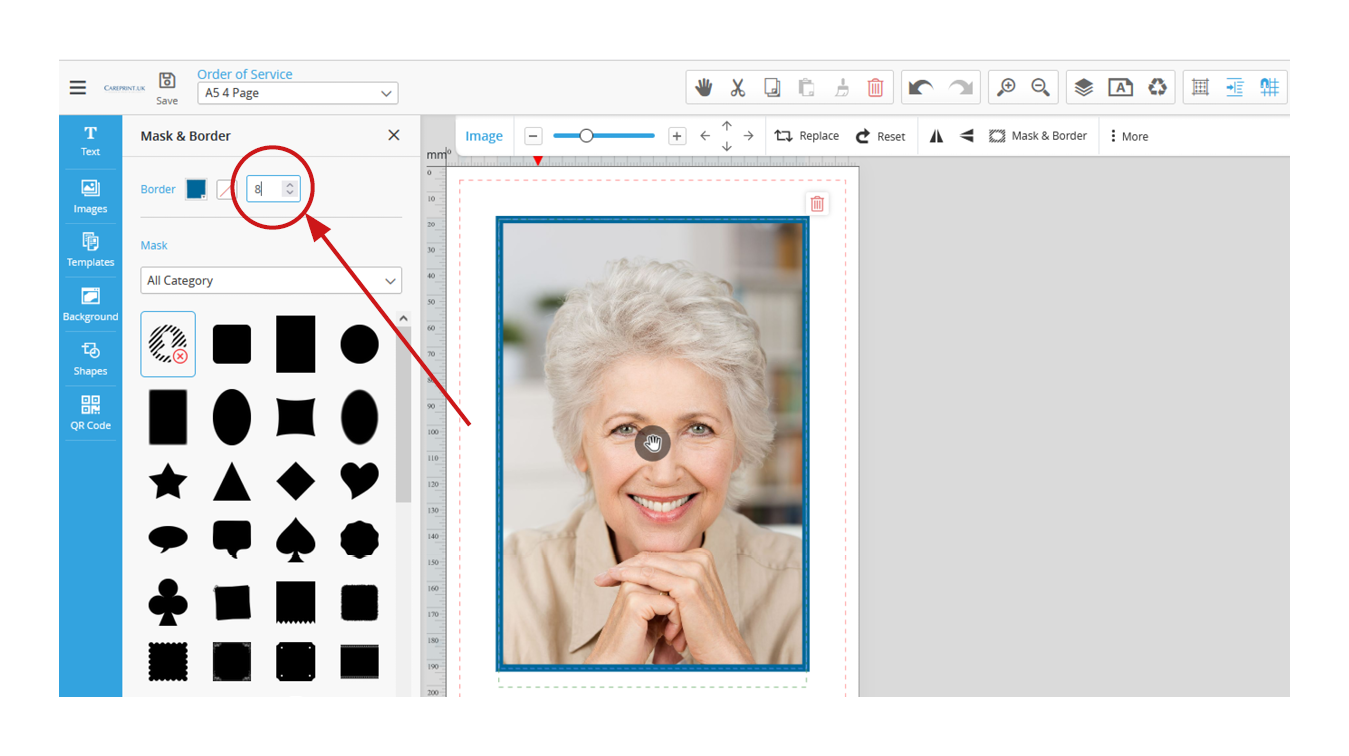Screen dimensions: 1349x756
Task: Select the pan hand tool in top toolbar
Action: pyautogui.click(x=704, y=88)
